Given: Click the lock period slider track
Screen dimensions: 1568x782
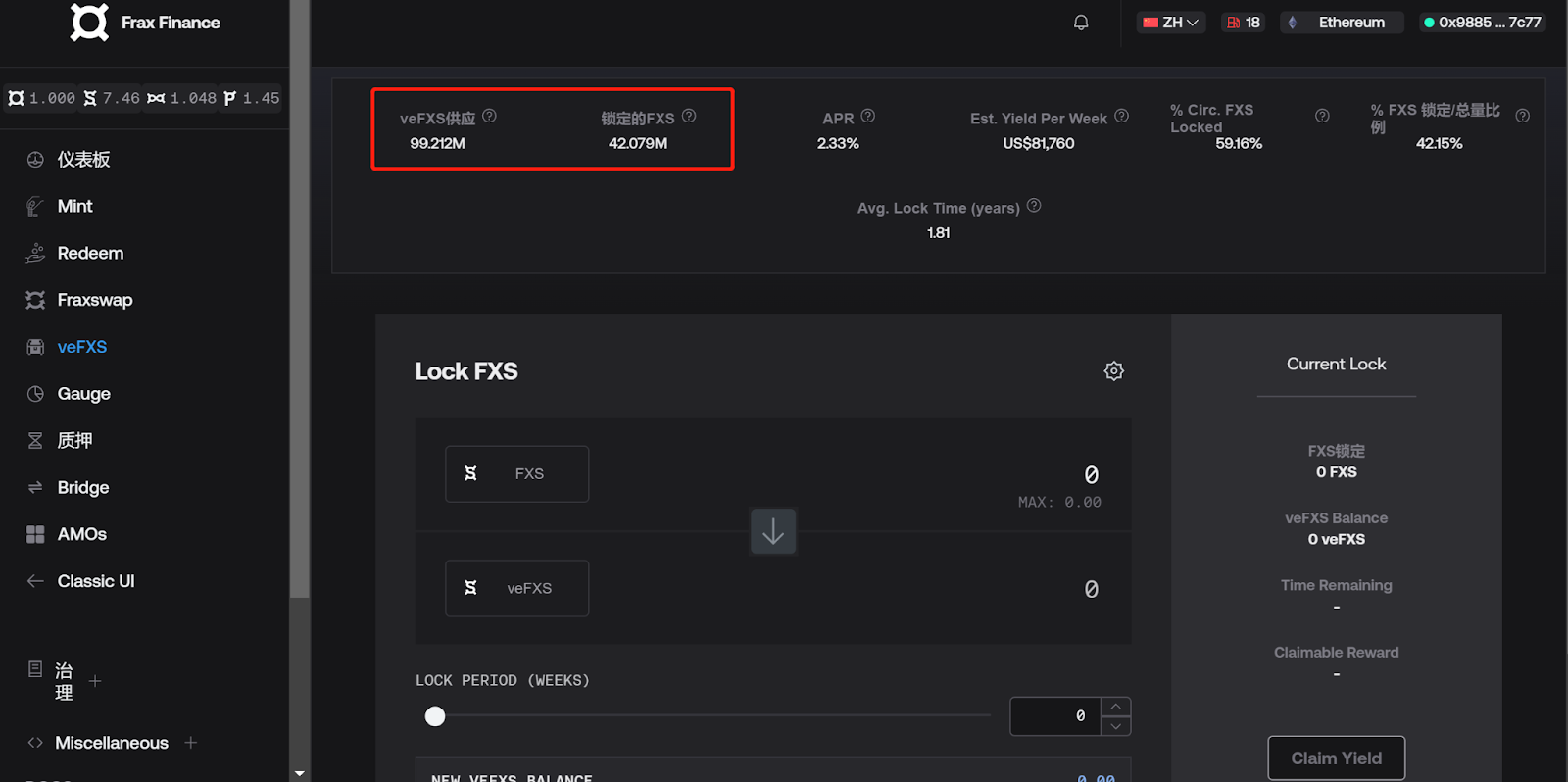Looking at the screenshot, I should (712, 716).
